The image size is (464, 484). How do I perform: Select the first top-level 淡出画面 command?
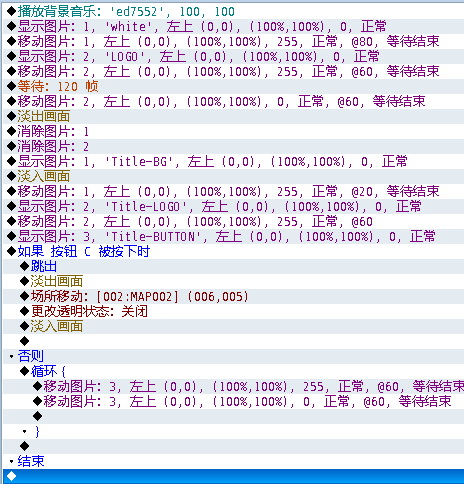(x=233, y=117)
